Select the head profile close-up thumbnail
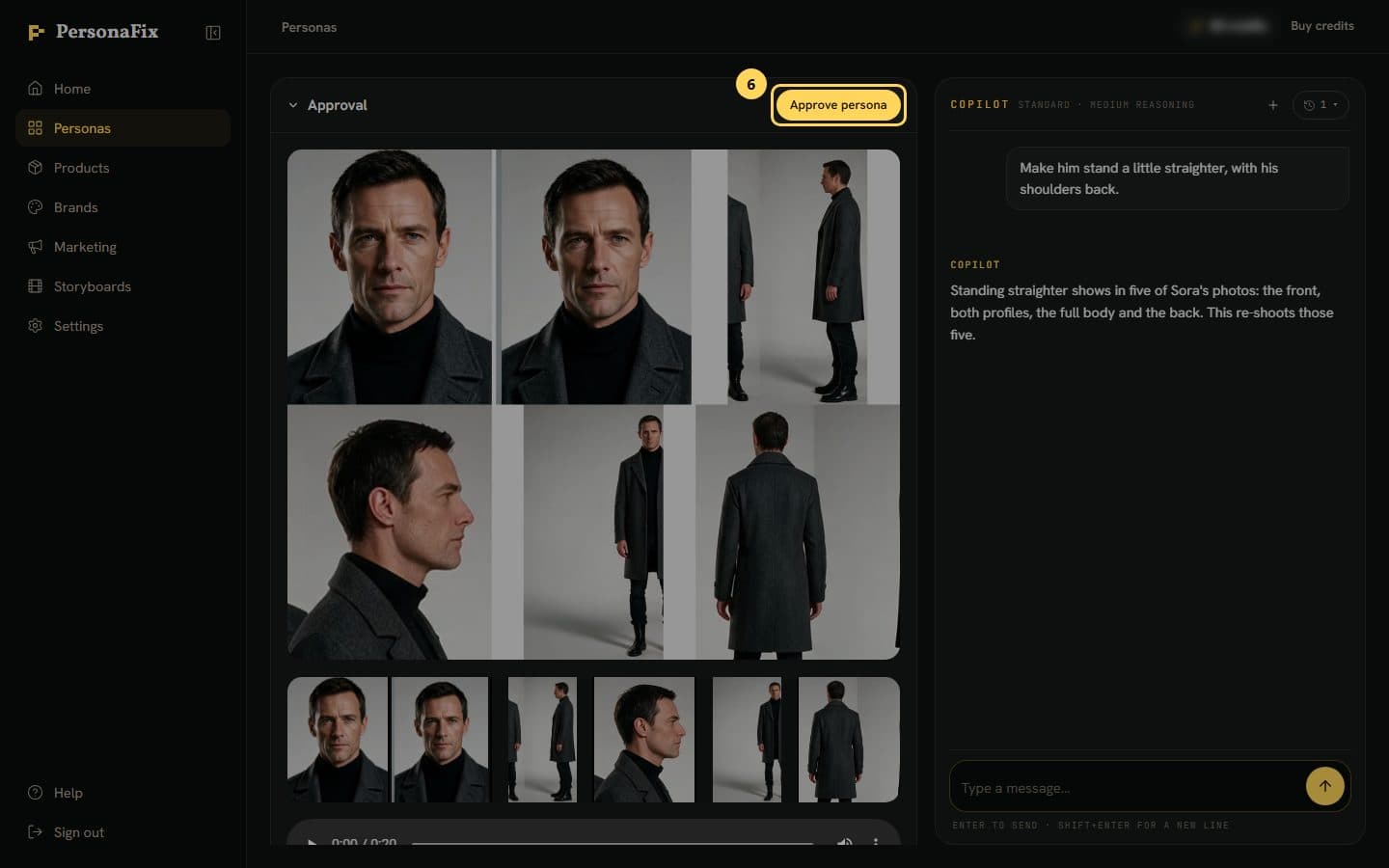The image size is (1389, 868). [x=644, y=740]
